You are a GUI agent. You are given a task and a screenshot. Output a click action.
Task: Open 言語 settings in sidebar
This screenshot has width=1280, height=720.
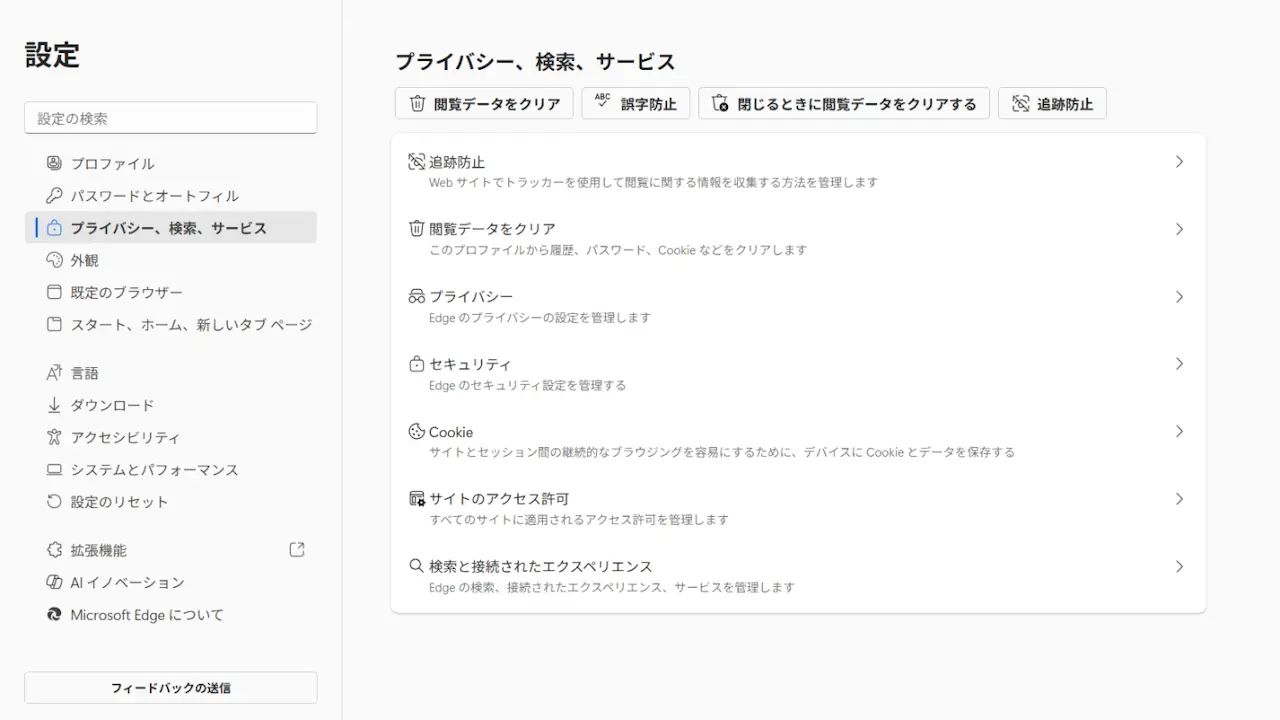click(84, 373)
